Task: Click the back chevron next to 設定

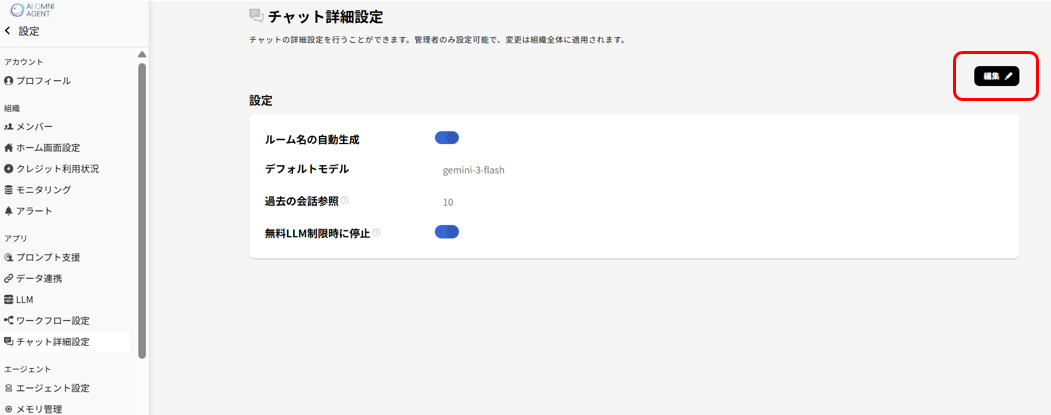Action: [x=8, y=31]
